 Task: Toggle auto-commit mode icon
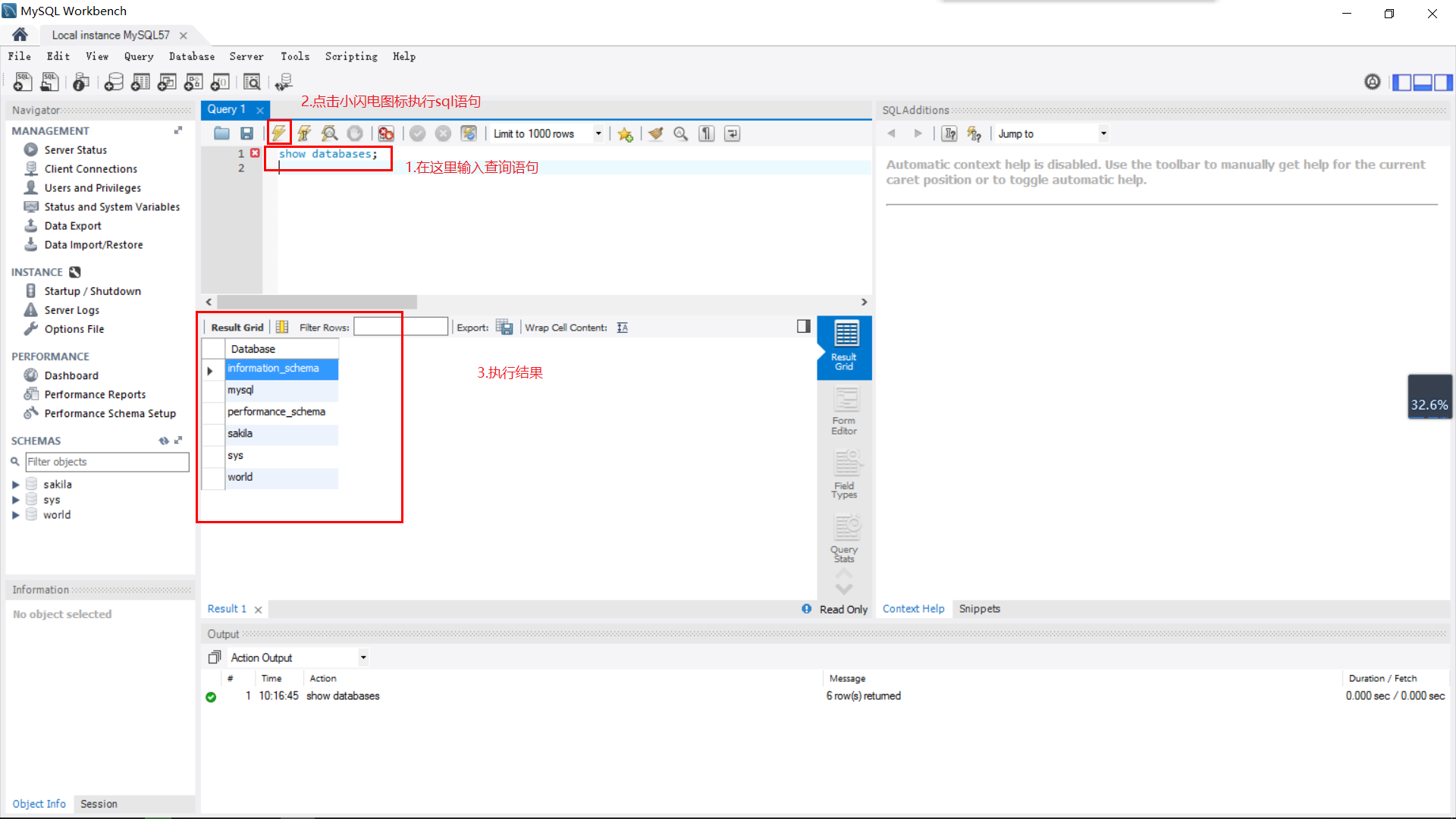pyautogui.click(x=469, y=133)
